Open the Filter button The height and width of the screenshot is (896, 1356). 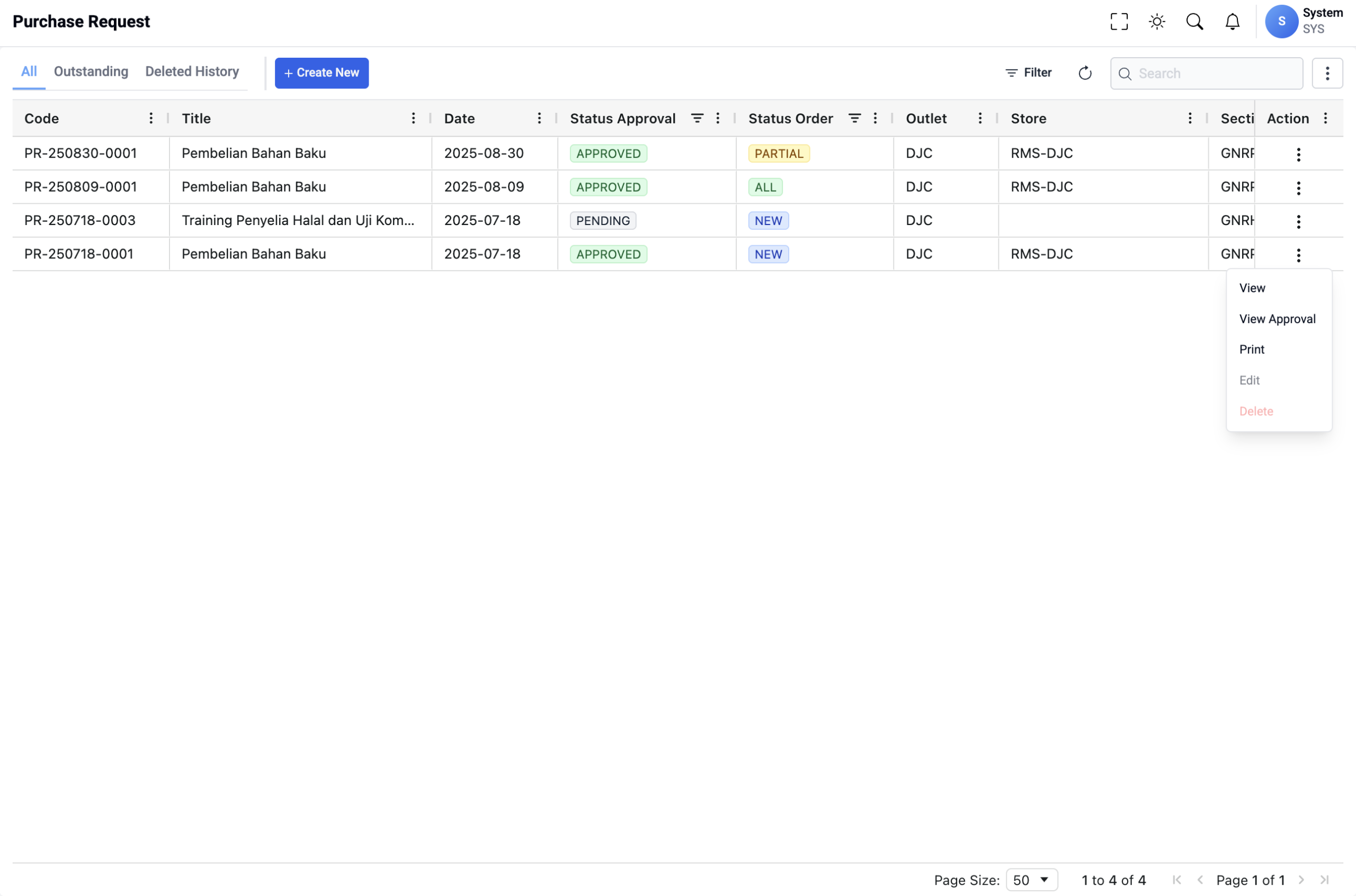tap(1029, 73)
